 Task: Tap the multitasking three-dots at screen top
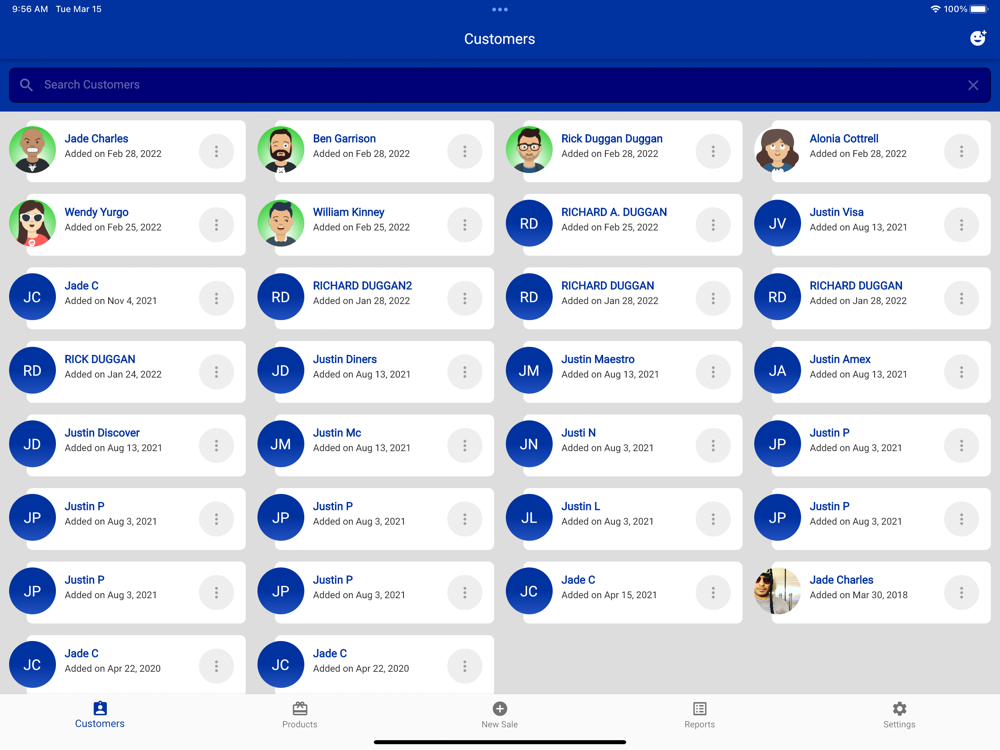(x=499, y=9)
